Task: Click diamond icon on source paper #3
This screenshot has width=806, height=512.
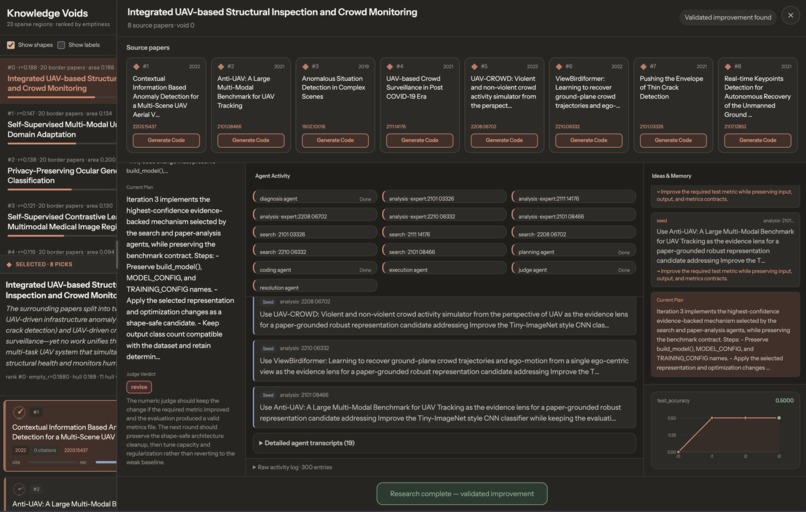Action: pyautogui.click(x=305, y=67)
